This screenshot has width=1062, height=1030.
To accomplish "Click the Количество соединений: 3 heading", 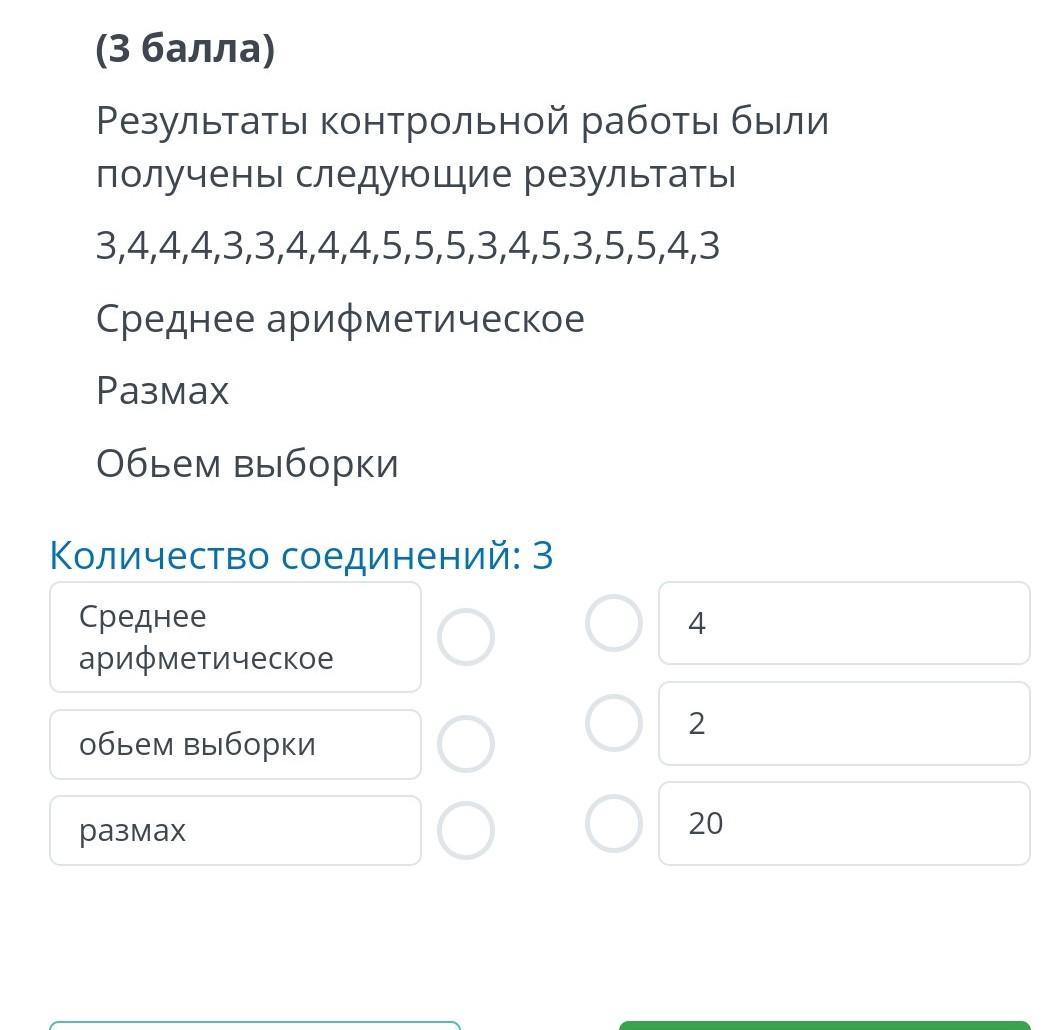I will (301, 555).
